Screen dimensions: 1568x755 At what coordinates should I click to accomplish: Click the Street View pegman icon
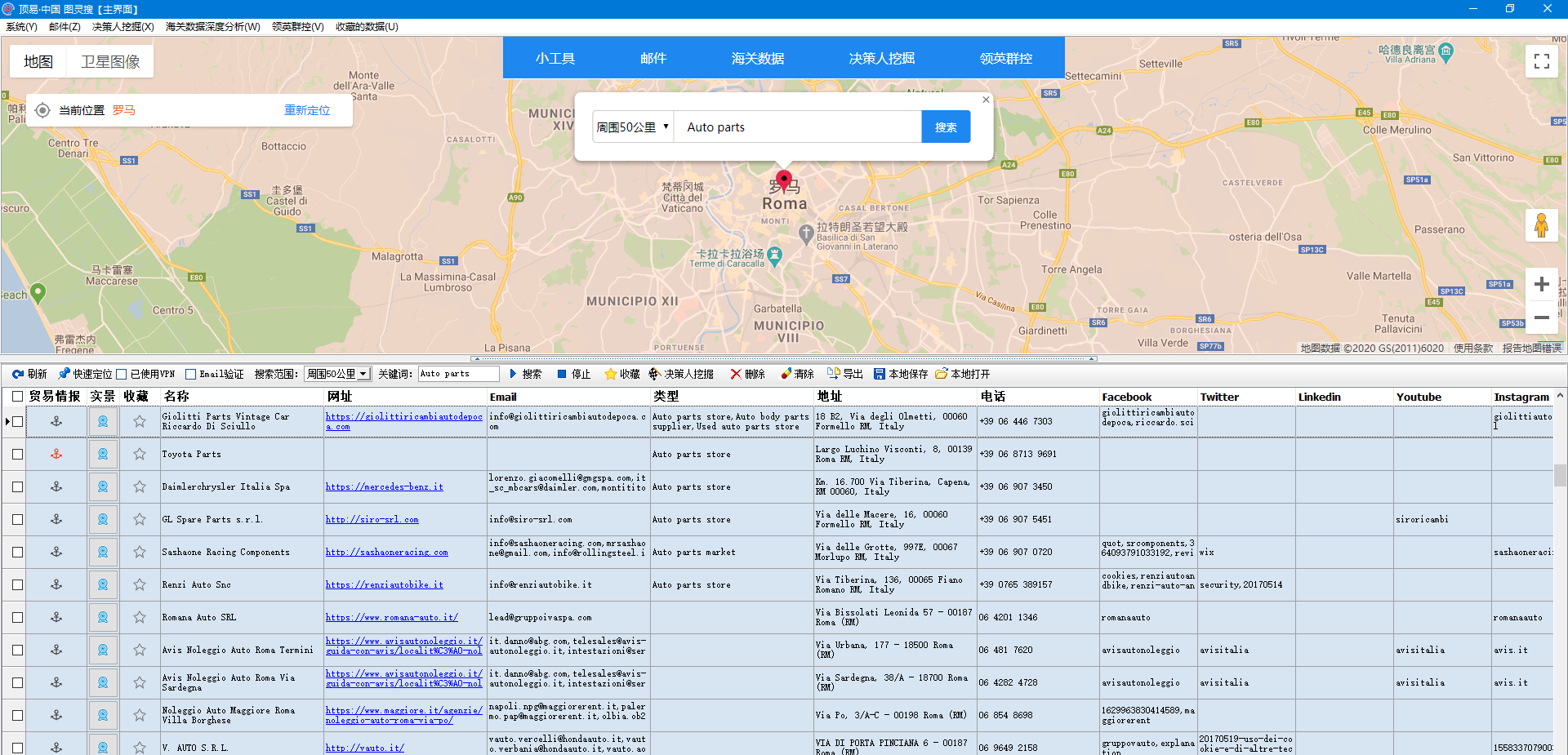coord(1542,224)
